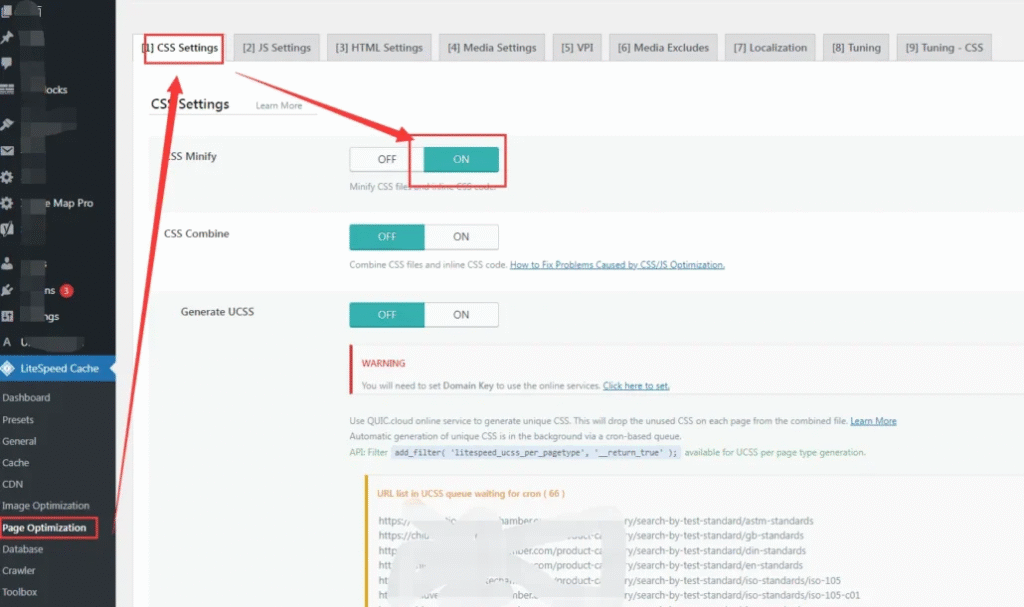Open the Toolbox submenu item

(x=20, y=592)
